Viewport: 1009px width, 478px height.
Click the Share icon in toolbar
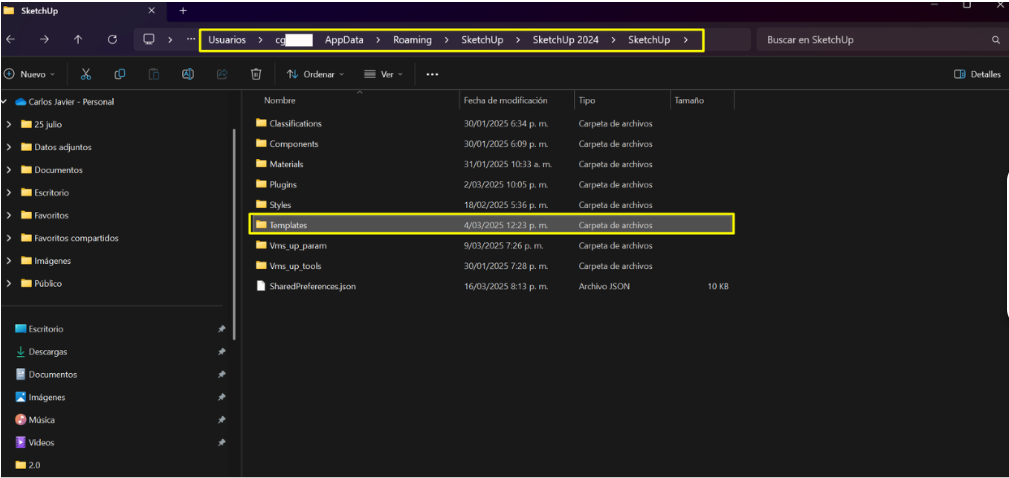coord(222,74)
